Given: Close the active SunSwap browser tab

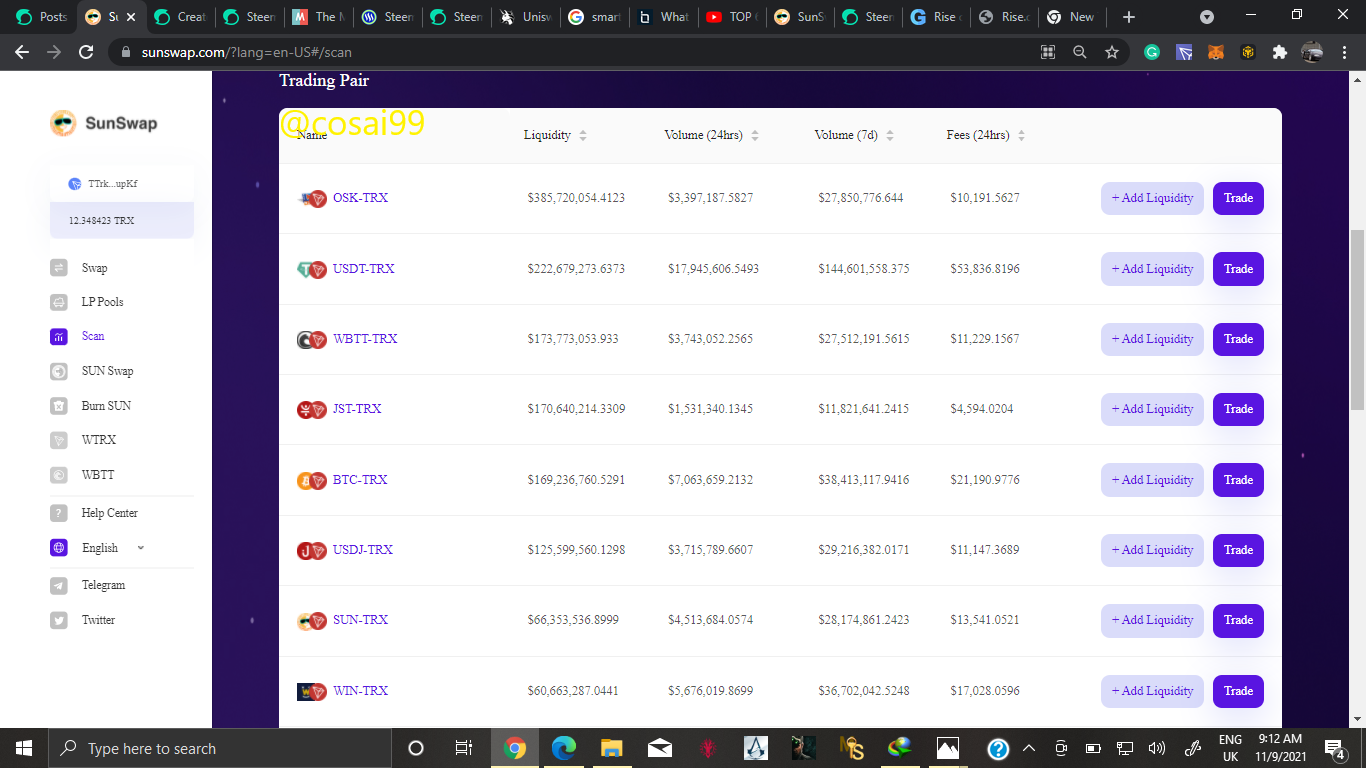Looking at the screenshot, I should point(130,17).
